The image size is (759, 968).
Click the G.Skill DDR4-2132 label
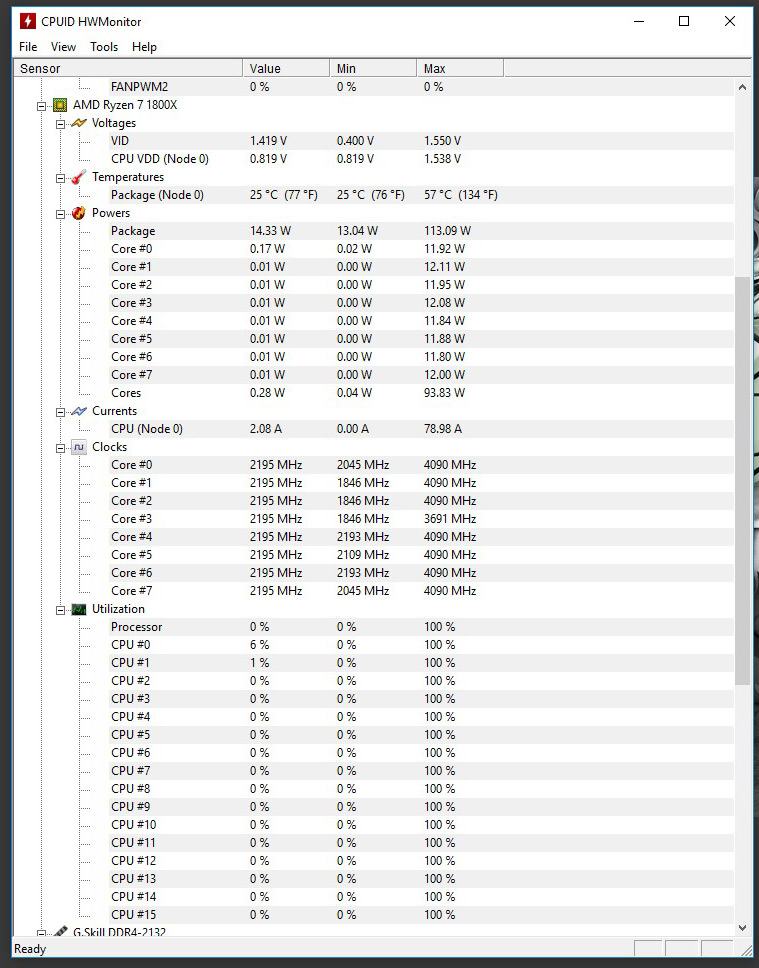[x=119, y=932]
